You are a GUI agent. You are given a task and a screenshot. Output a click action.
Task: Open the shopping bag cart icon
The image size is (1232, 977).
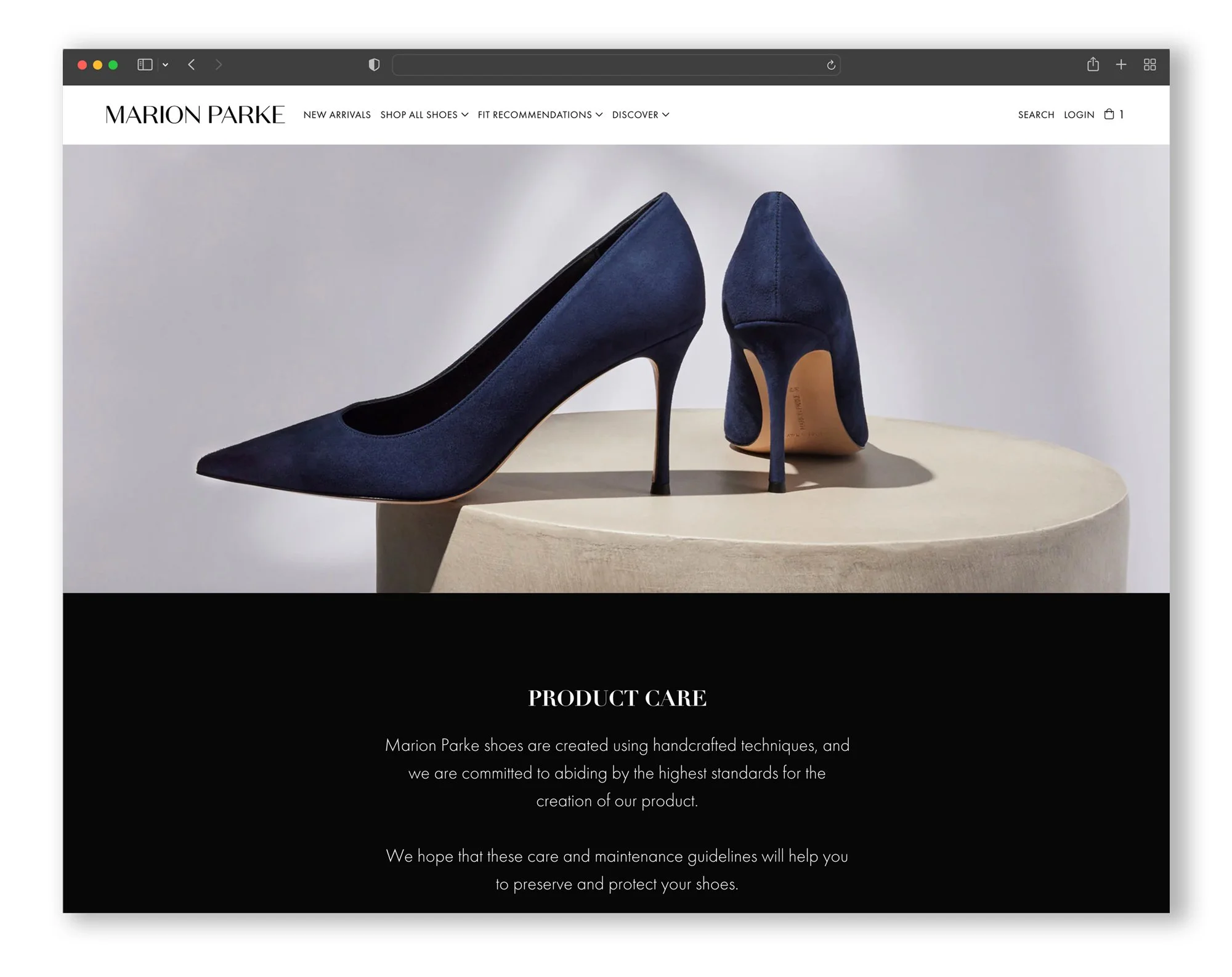pos(1110,115)
